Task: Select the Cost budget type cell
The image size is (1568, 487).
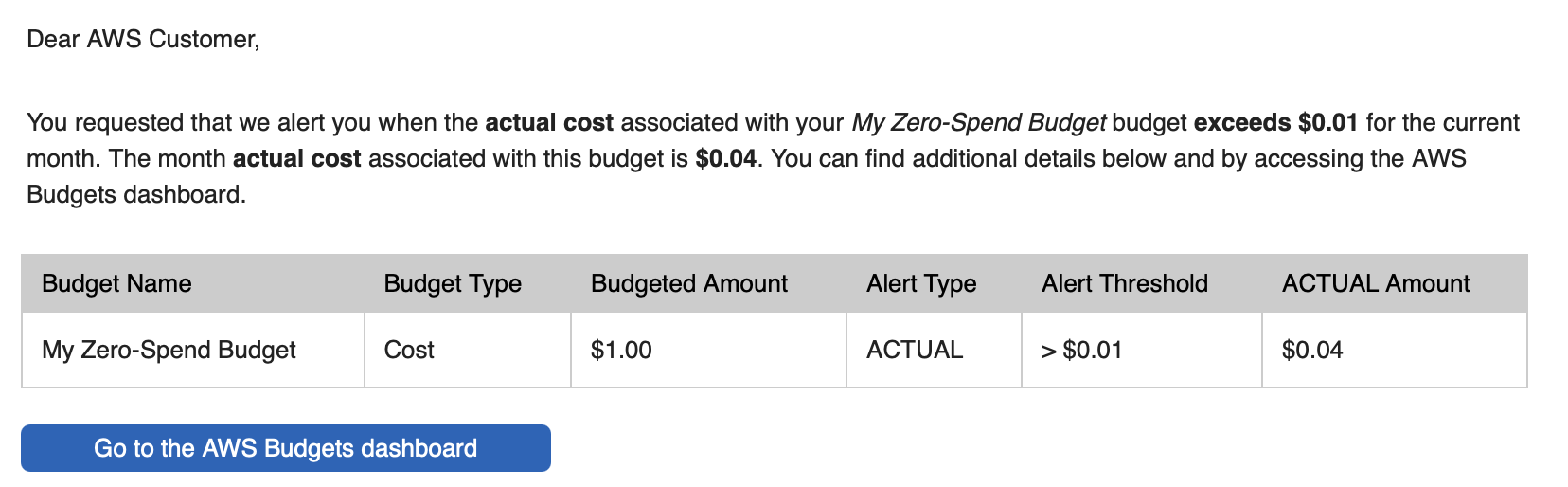Action: [x=409, y=350]
